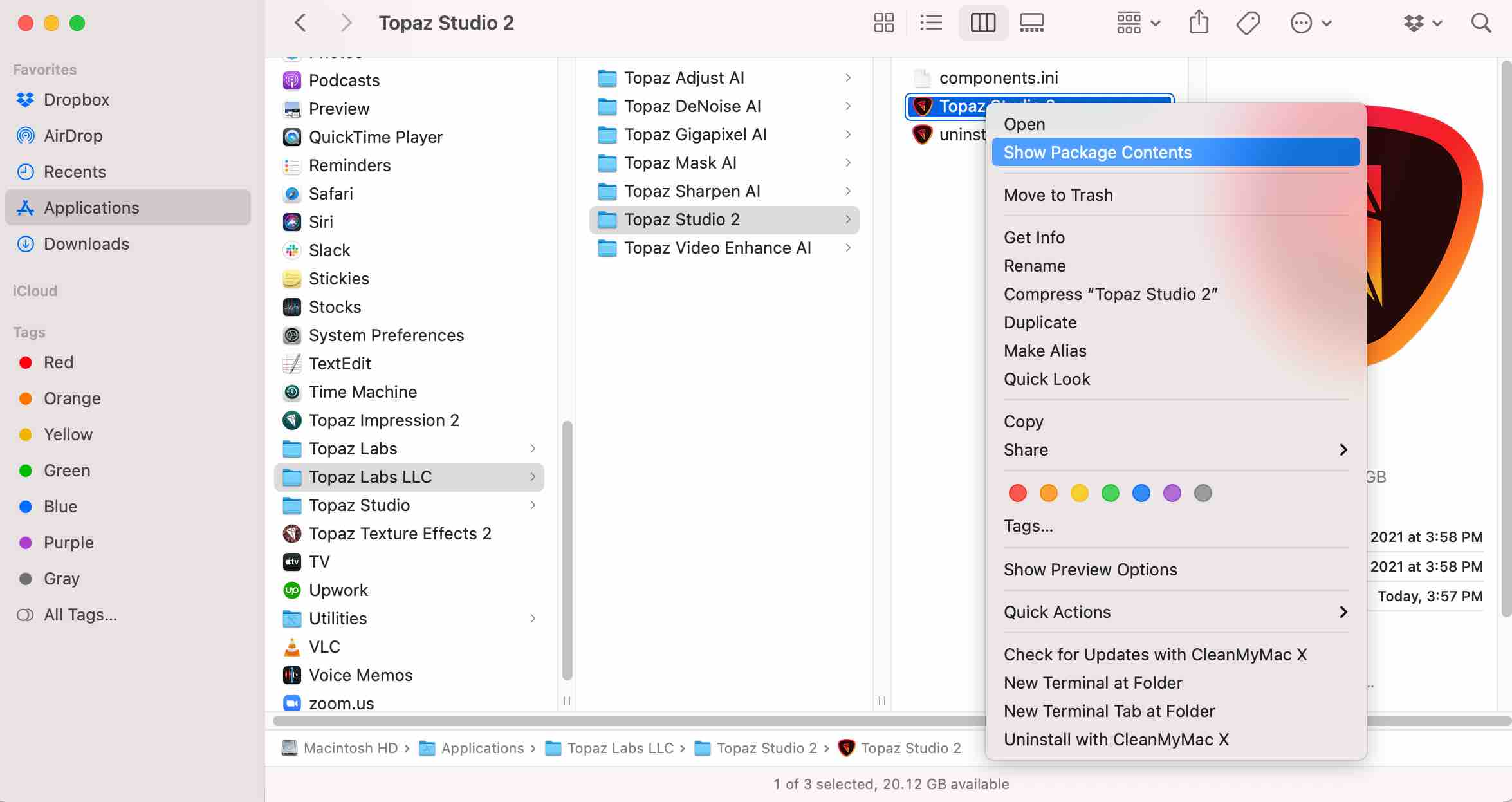Image resolution: width=1512 pixels, height=802 pixels.
Task: Open the Topaz Video Enhance AI folder
Action: (x=717, y=248)
